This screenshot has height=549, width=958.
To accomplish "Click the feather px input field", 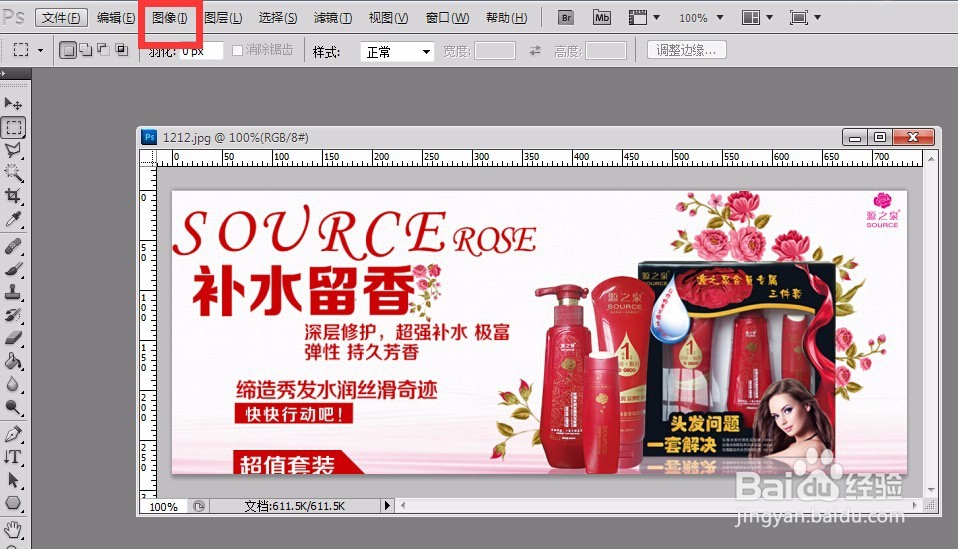I will tap(201, 51).
